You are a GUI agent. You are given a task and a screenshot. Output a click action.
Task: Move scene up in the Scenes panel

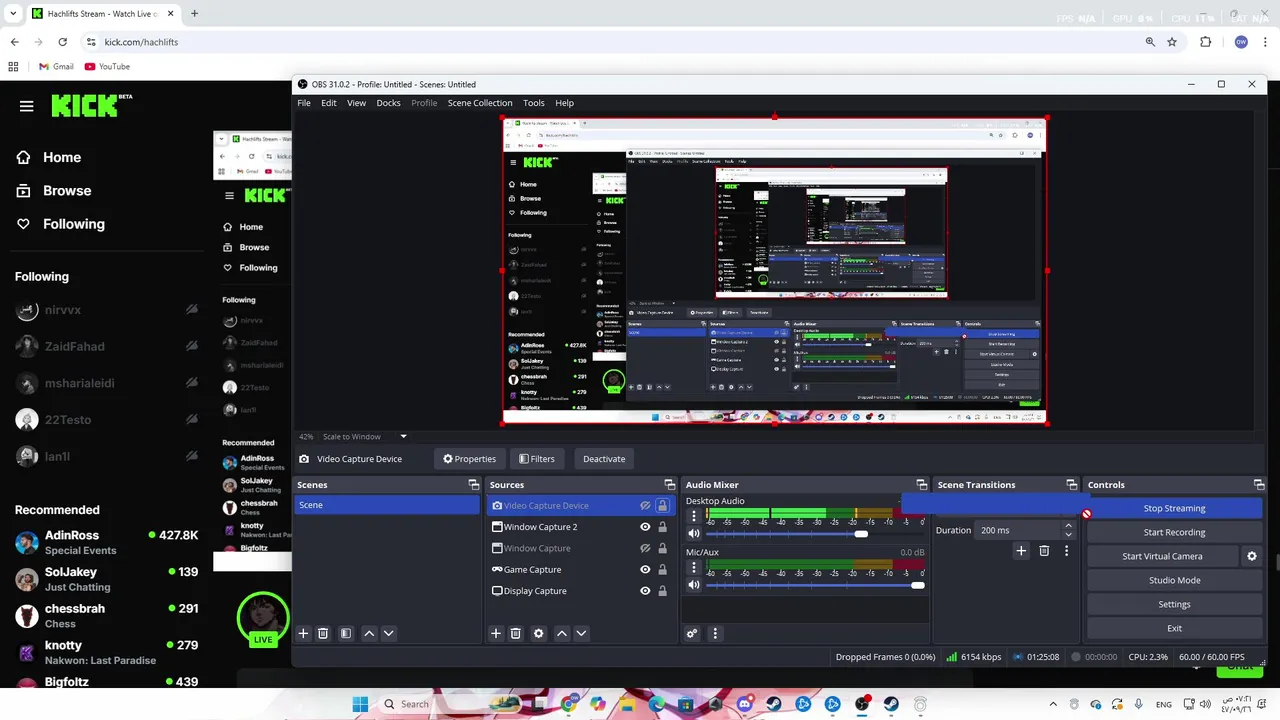coord(369,633)
